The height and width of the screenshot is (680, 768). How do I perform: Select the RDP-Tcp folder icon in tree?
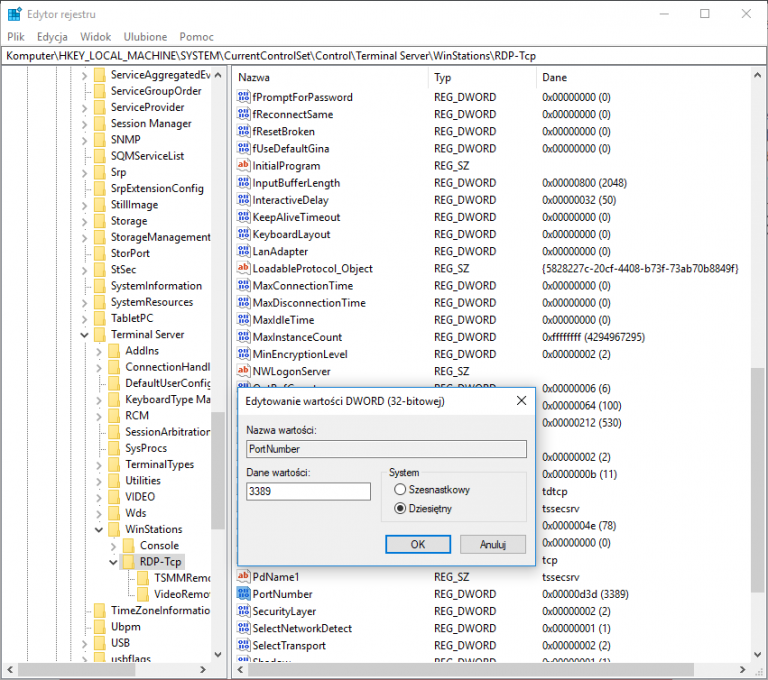pyautogui.click(x=129, y=562)
